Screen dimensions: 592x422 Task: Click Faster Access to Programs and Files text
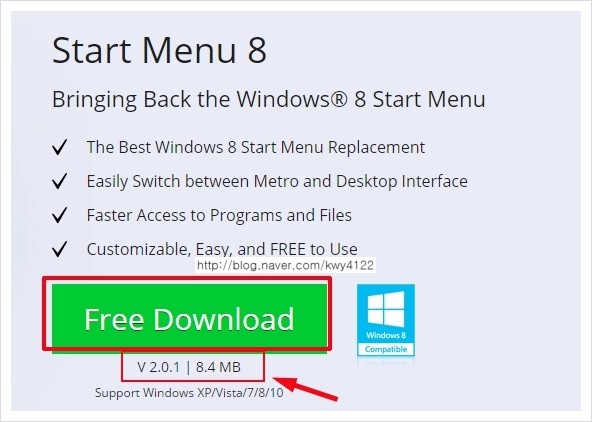pyautogui.click(x=219, y=215)
